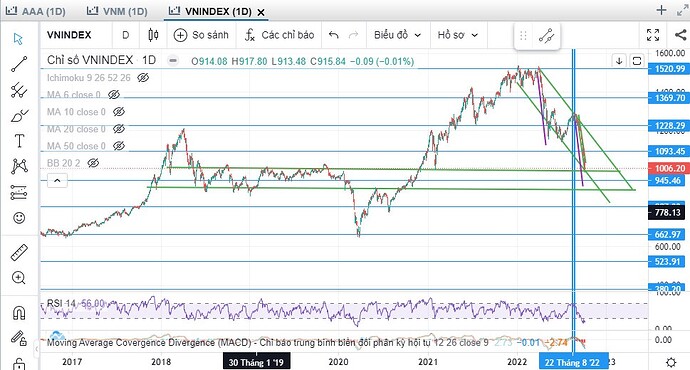690x370 pixels.
Task: Click the floating toolbar line tool icon
Action: [546, 36]
